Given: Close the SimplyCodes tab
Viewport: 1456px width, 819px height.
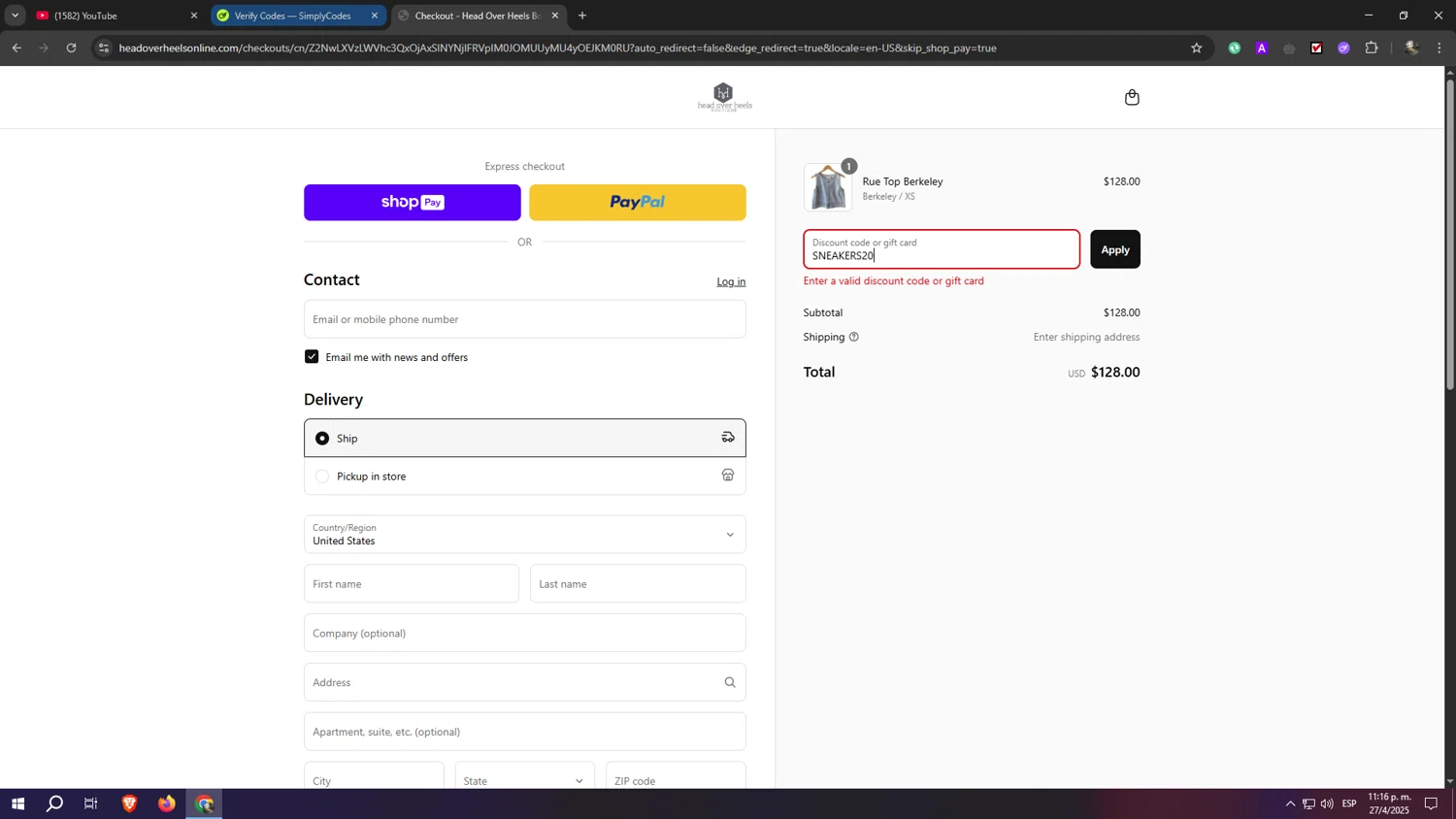Looking at the screenshot, I should [375, 16].
